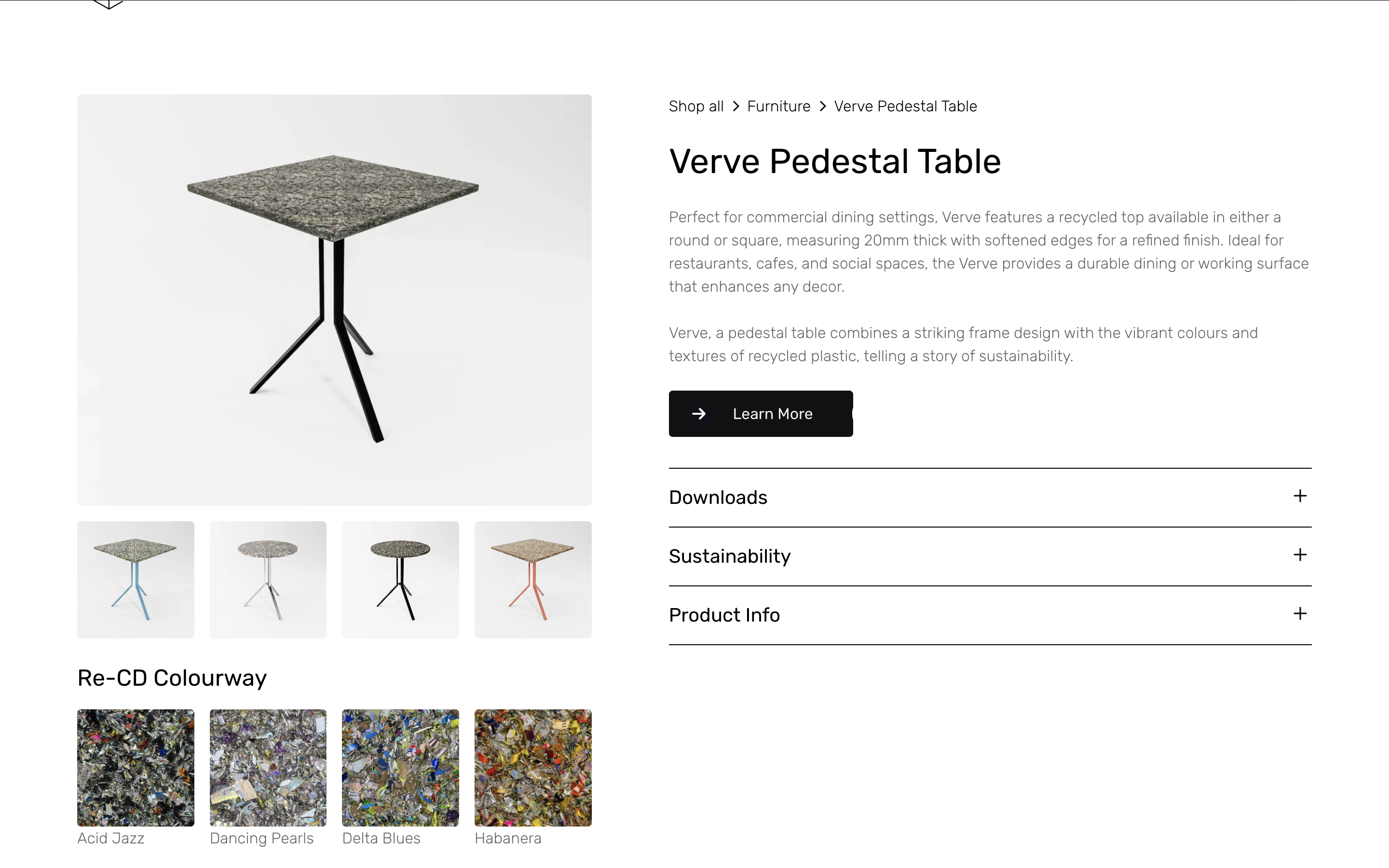Expand the Product Info section
Viewport: 1389px width, 868px height.
click(x=724, y=615)
